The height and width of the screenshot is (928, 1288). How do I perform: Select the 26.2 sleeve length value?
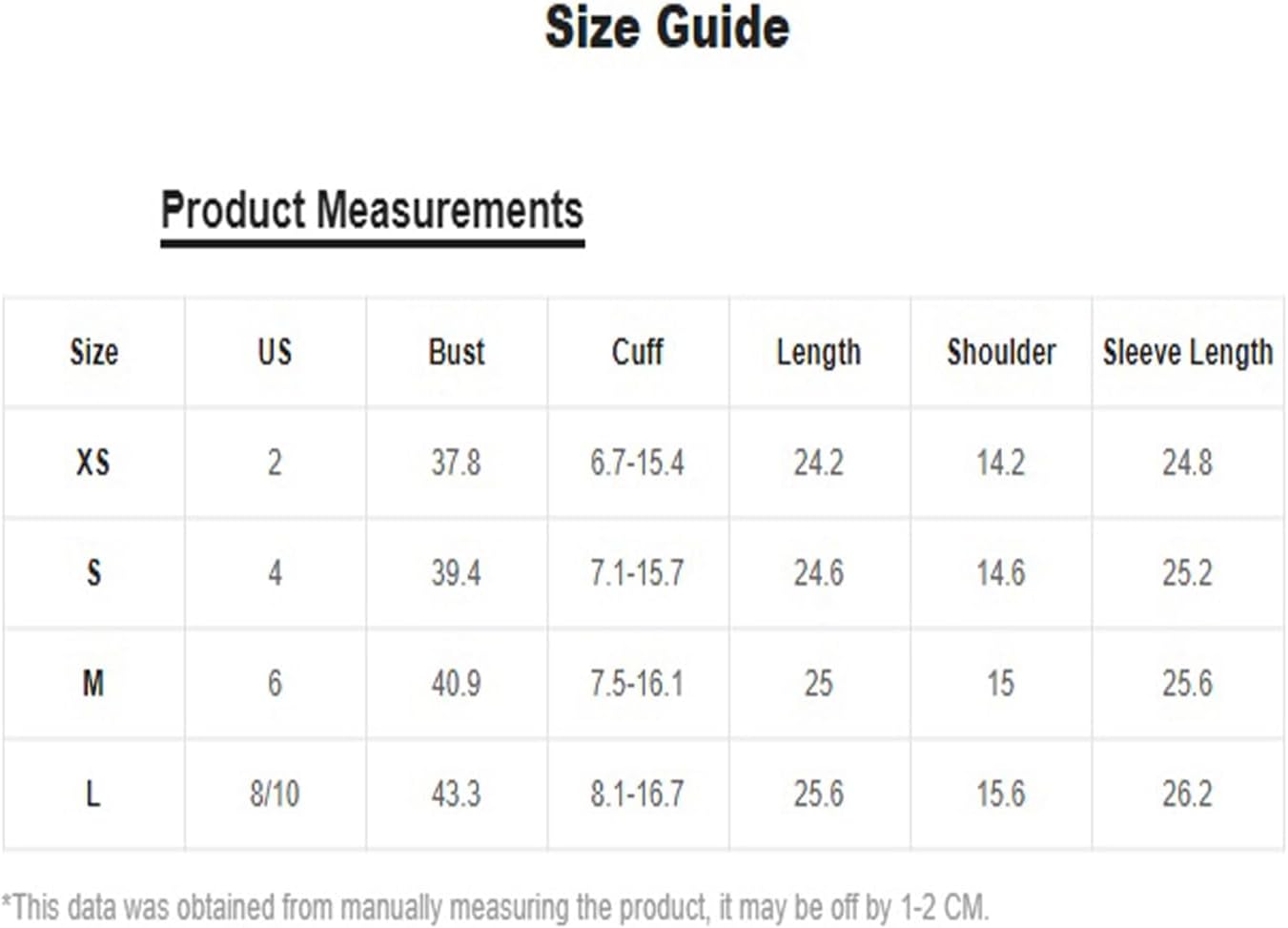[1188, 794]
